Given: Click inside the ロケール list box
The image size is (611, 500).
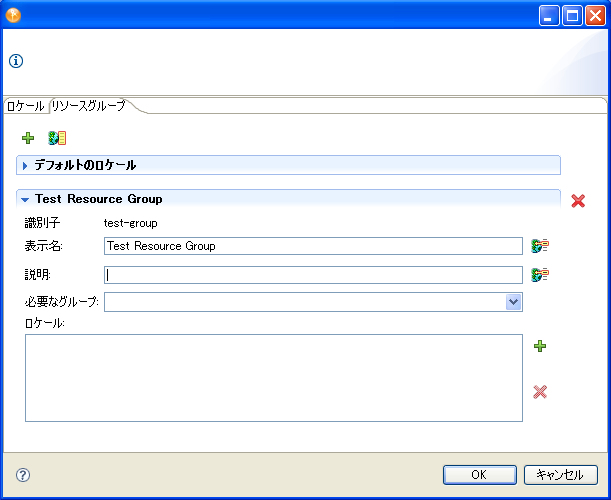Looking at the screenshot, I should point(273,377).
